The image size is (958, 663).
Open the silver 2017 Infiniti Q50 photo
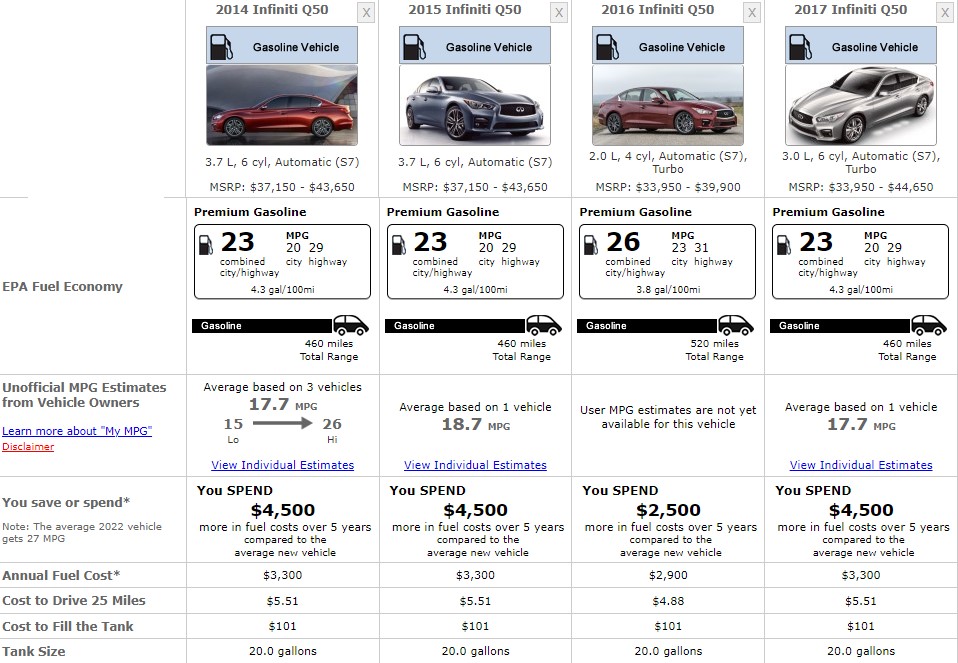tap(860, 105)
